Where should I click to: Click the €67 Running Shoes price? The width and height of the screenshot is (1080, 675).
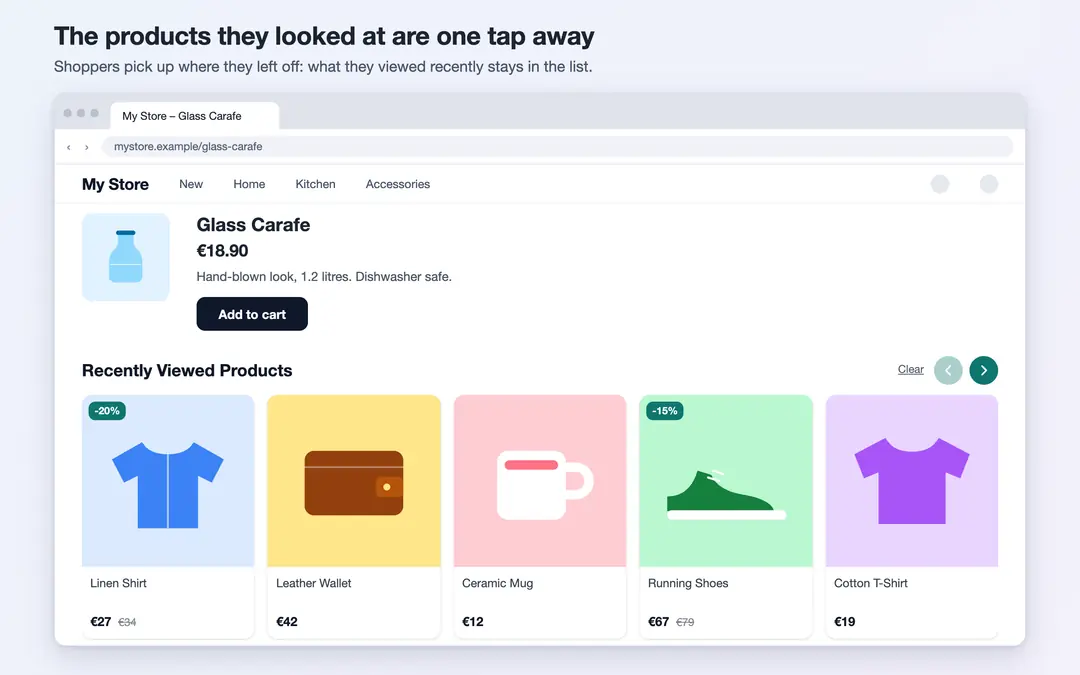click(x=658, y=621)
